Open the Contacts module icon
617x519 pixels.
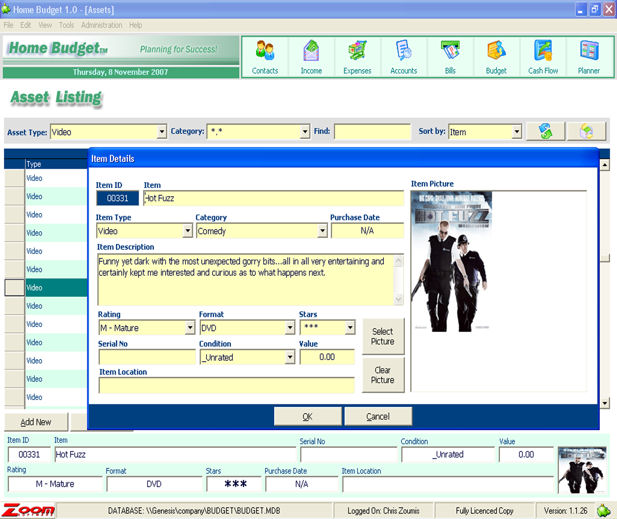[x=265, y=56]
